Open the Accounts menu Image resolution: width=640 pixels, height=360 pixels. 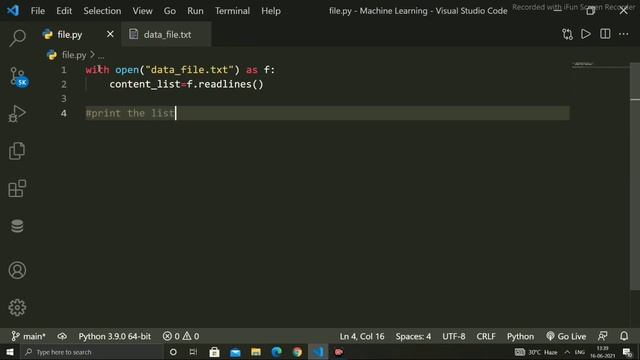pyautogui.click(x=17, y=270)
